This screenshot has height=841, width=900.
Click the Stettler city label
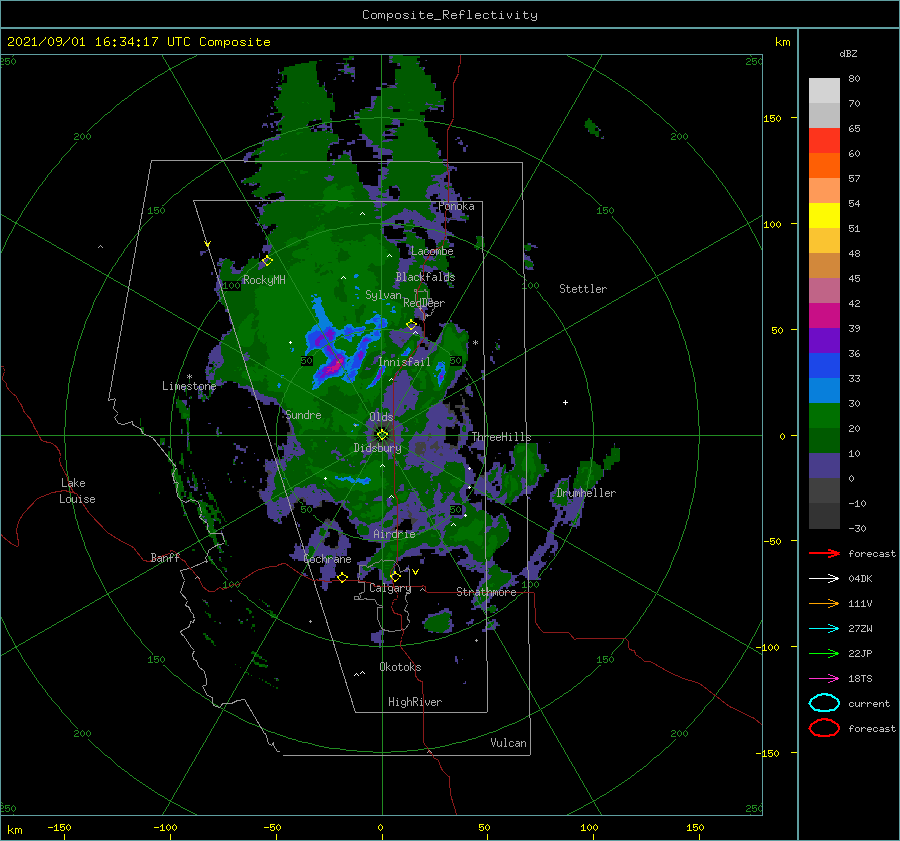[583, 289]
